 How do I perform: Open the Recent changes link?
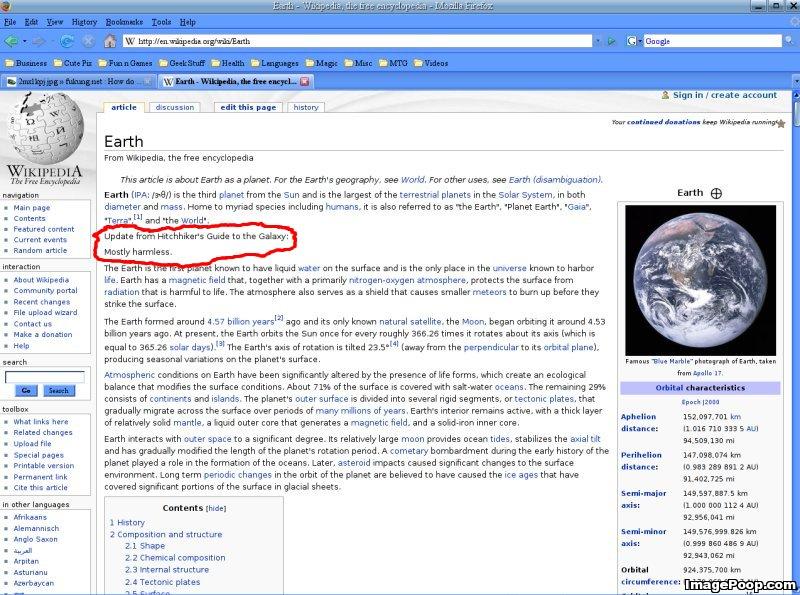coord(42,302)
